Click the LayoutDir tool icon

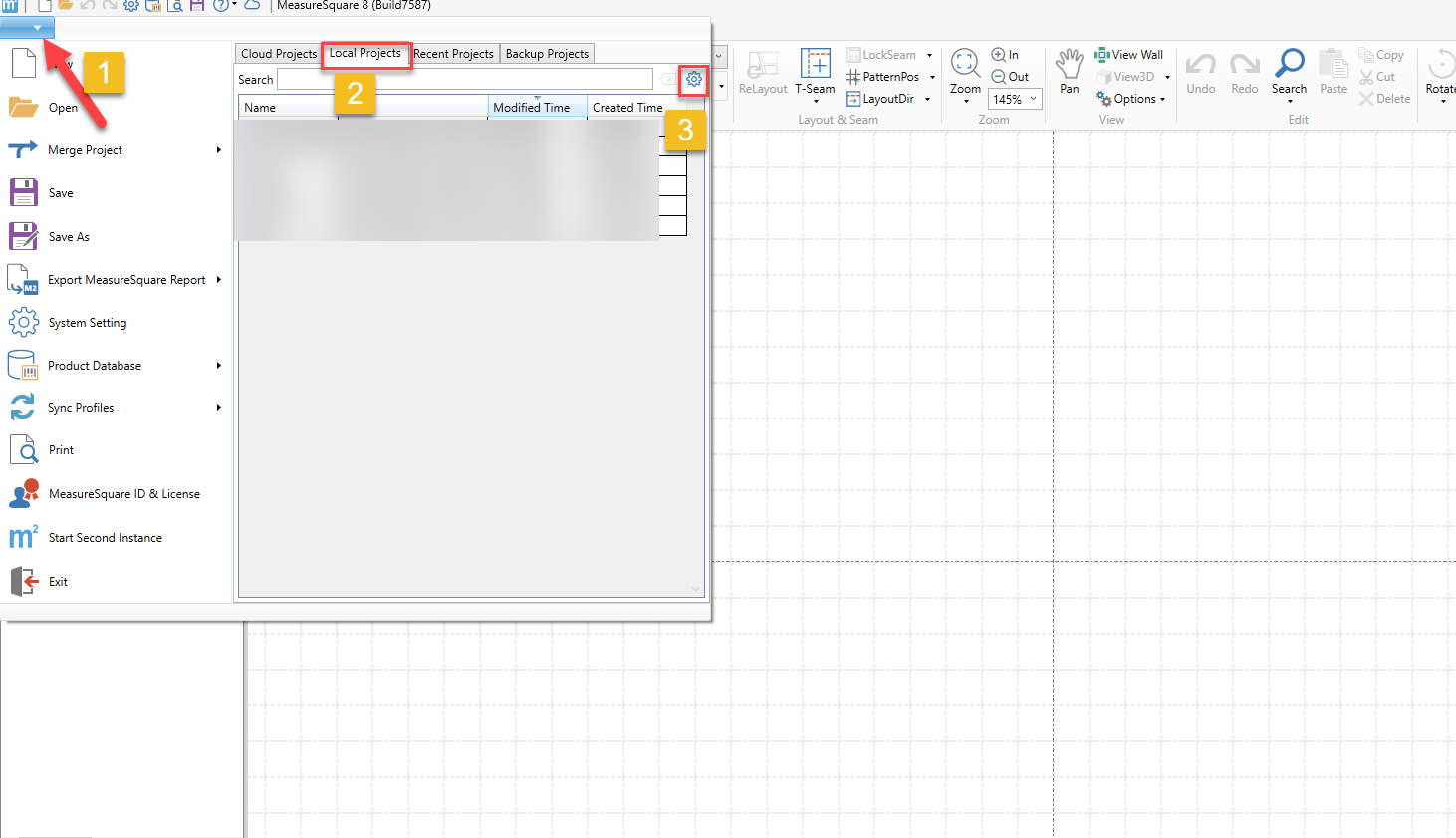(x=852, y=99)
